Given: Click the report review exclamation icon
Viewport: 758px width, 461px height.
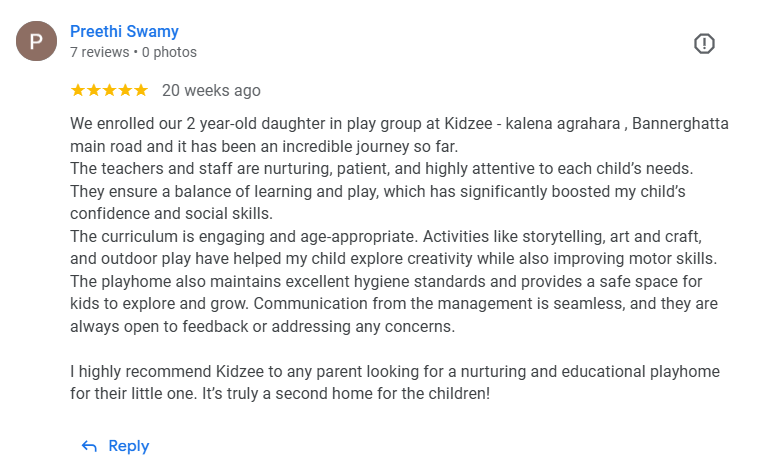Looking at the screenshot, I should tap(704, 43).
